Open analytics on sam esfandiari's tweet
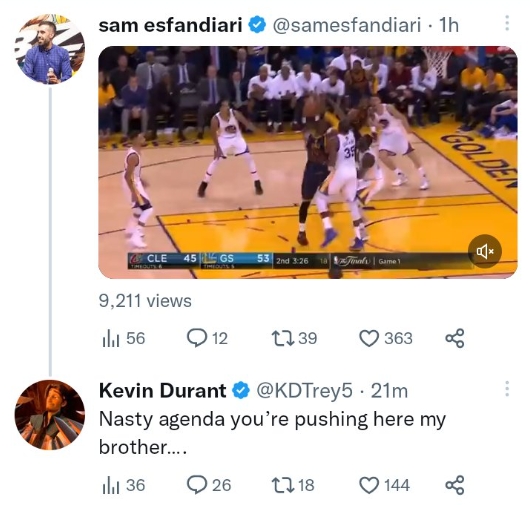530x505 pixels. point(123,338)
